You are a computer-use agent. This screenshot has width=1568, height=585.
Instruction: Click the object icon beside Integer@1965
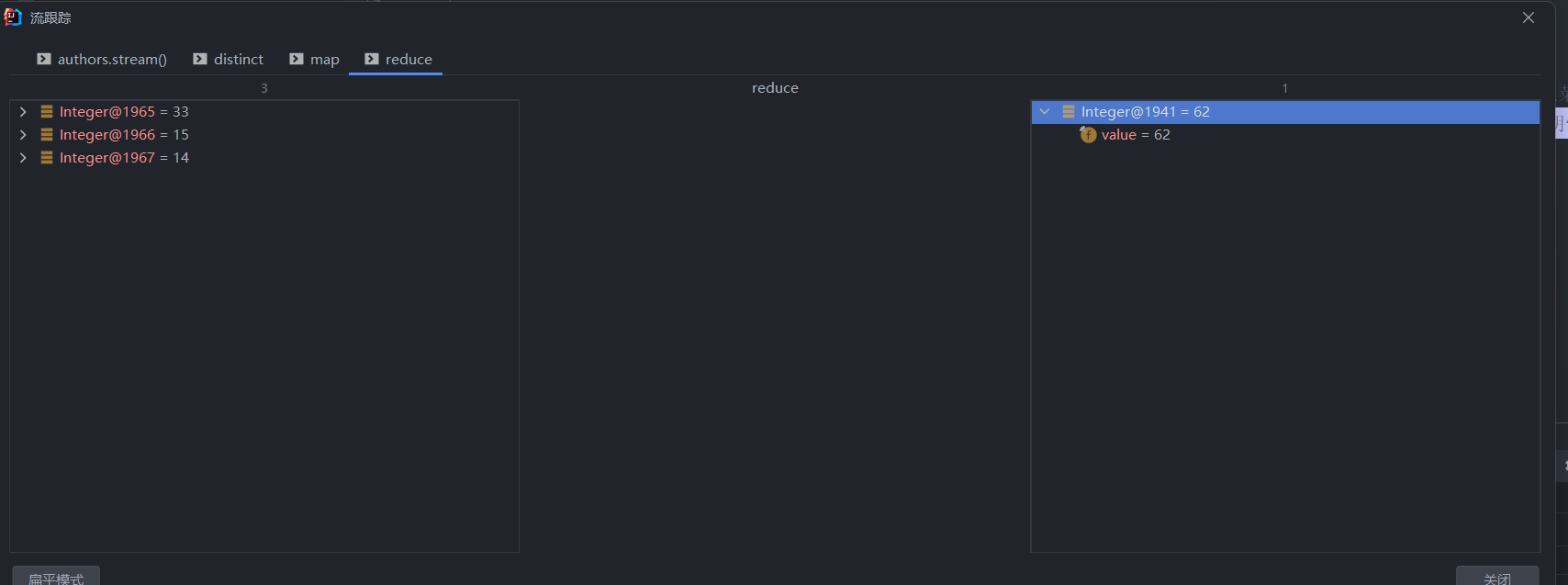pyautogui.click(x=47, y=112)
